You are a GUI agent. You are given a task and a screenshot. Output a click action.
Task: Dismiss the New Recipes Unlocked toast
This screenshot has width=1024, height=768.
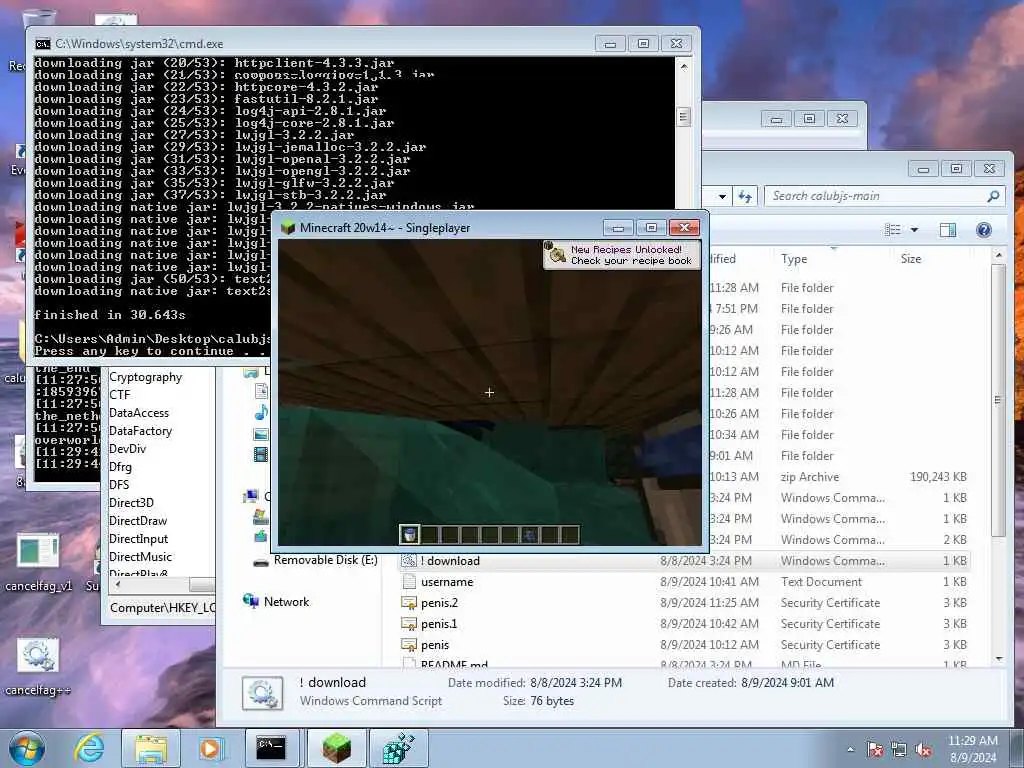(622, 255)
